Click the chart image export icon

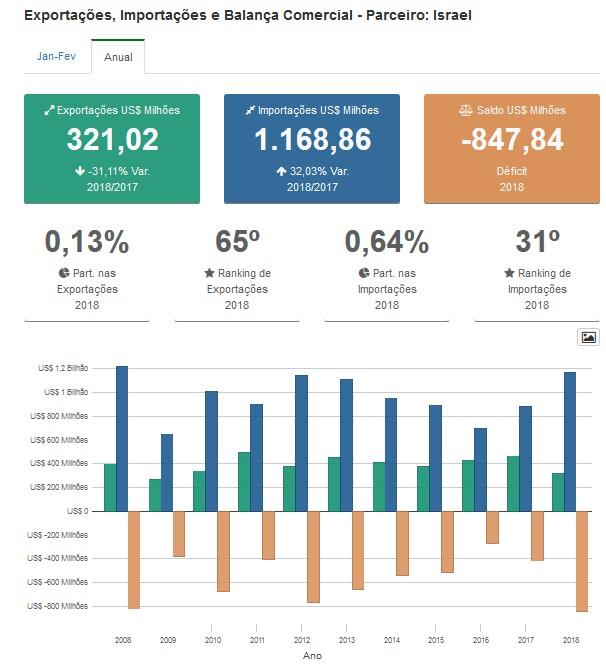tap(588, 337)
